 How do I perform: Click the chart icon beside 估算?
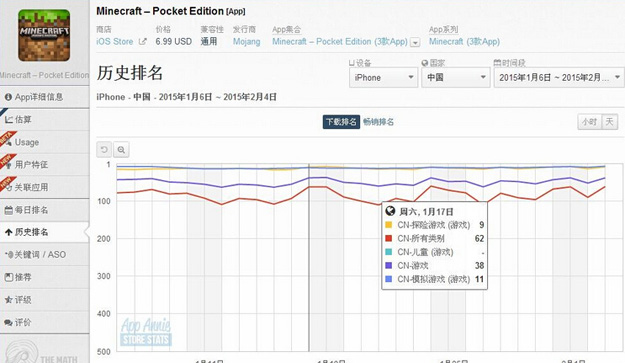pyautogui.click(x=8, y=120)
